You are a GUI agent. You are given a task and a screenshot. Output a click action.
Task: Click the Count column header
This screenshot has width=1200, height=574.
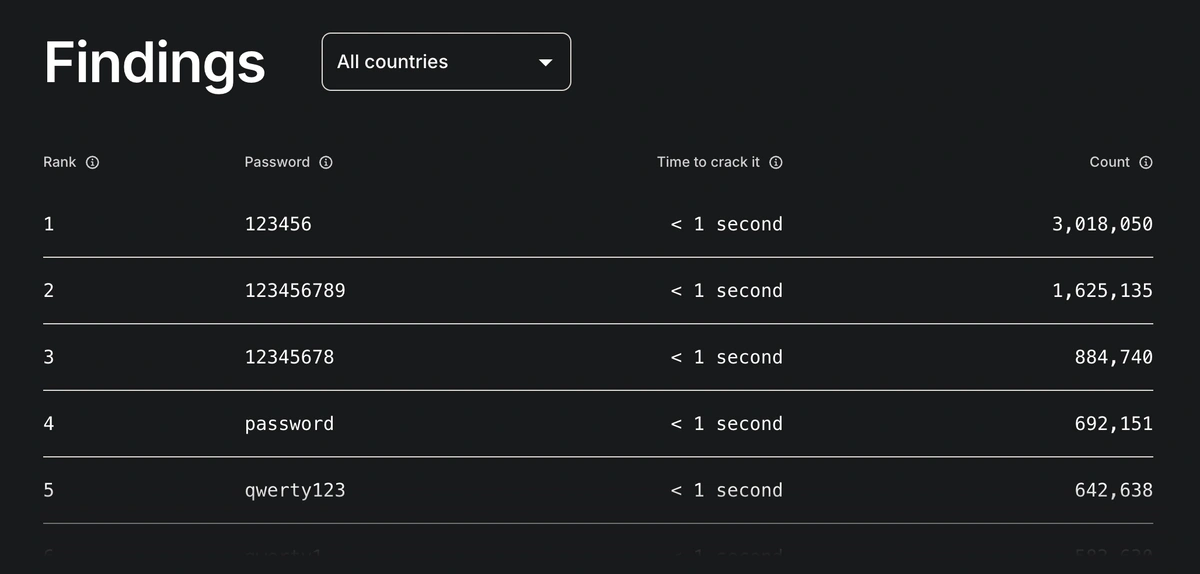click(x=1110, y=162)
